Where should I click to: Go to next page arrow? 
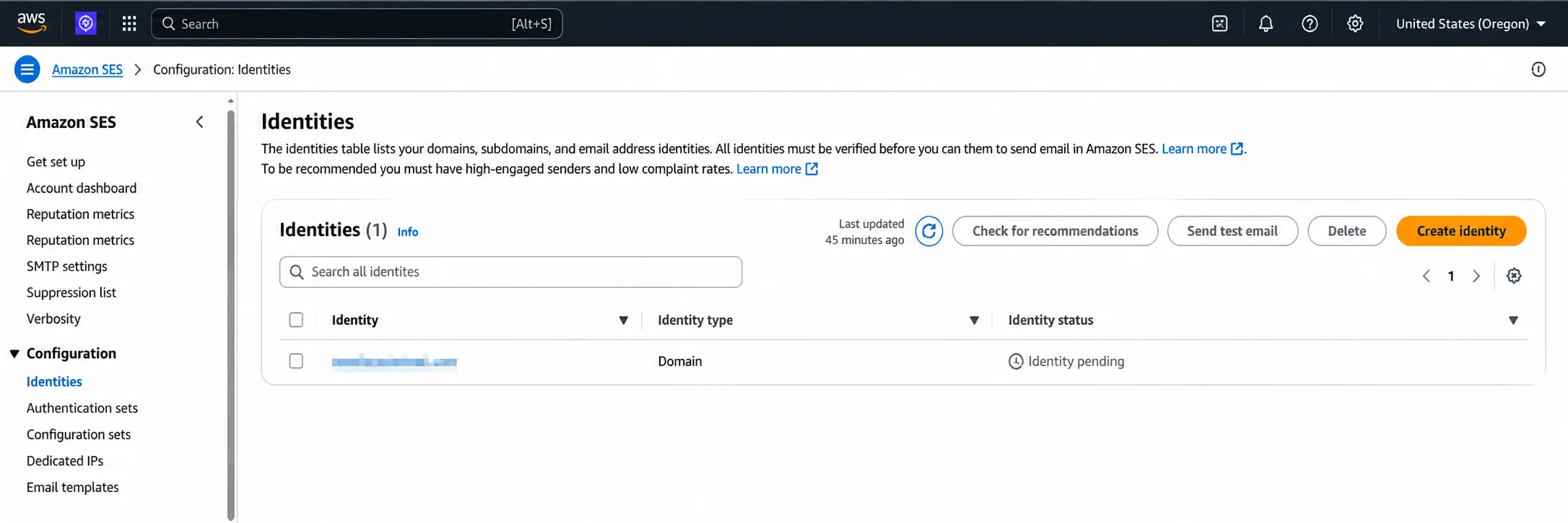1476,276
